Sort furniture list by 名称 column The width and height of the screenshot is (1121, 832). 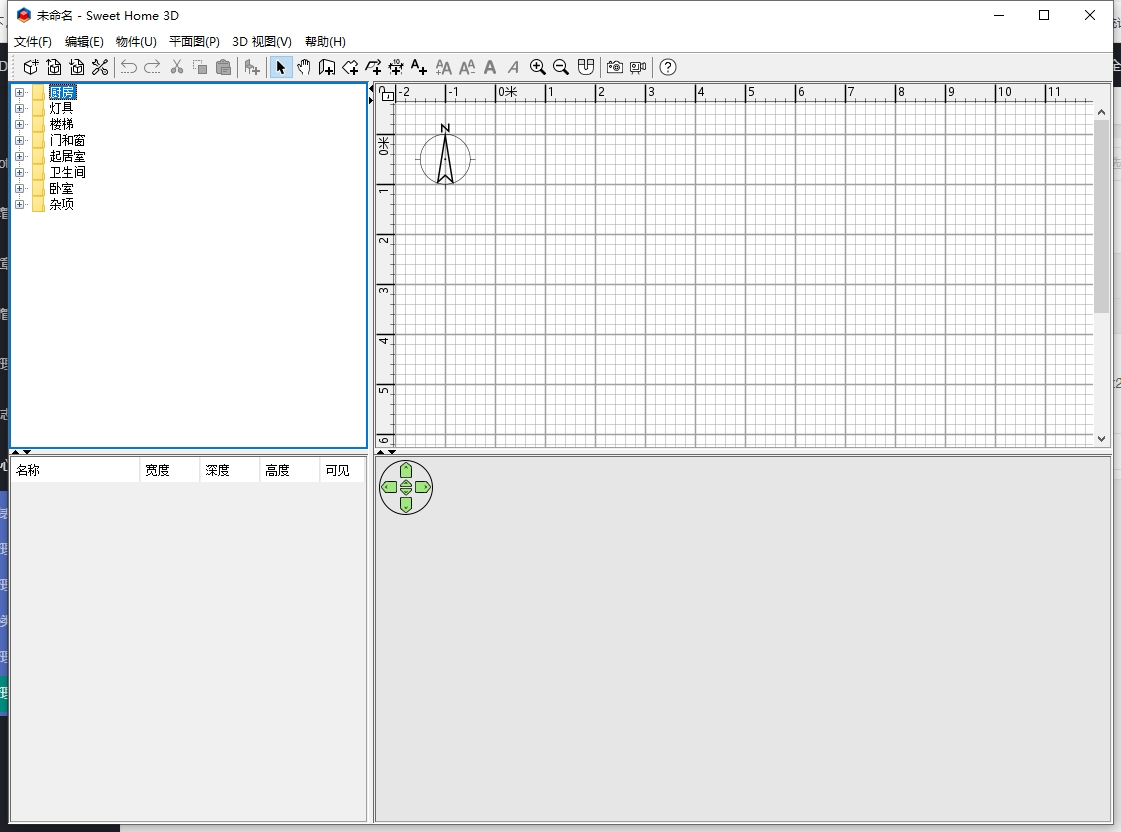[x=75, y=470]
